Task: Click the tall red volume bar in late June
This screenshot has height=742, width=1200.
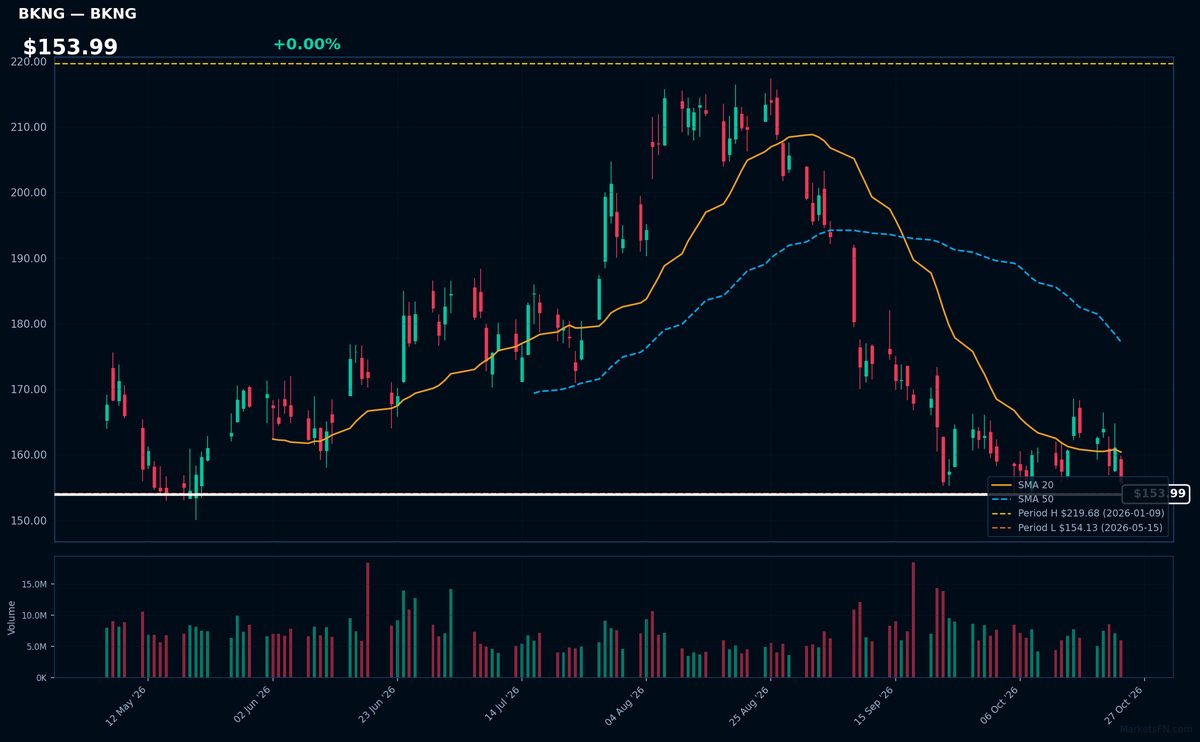Action: click(368, 620)
